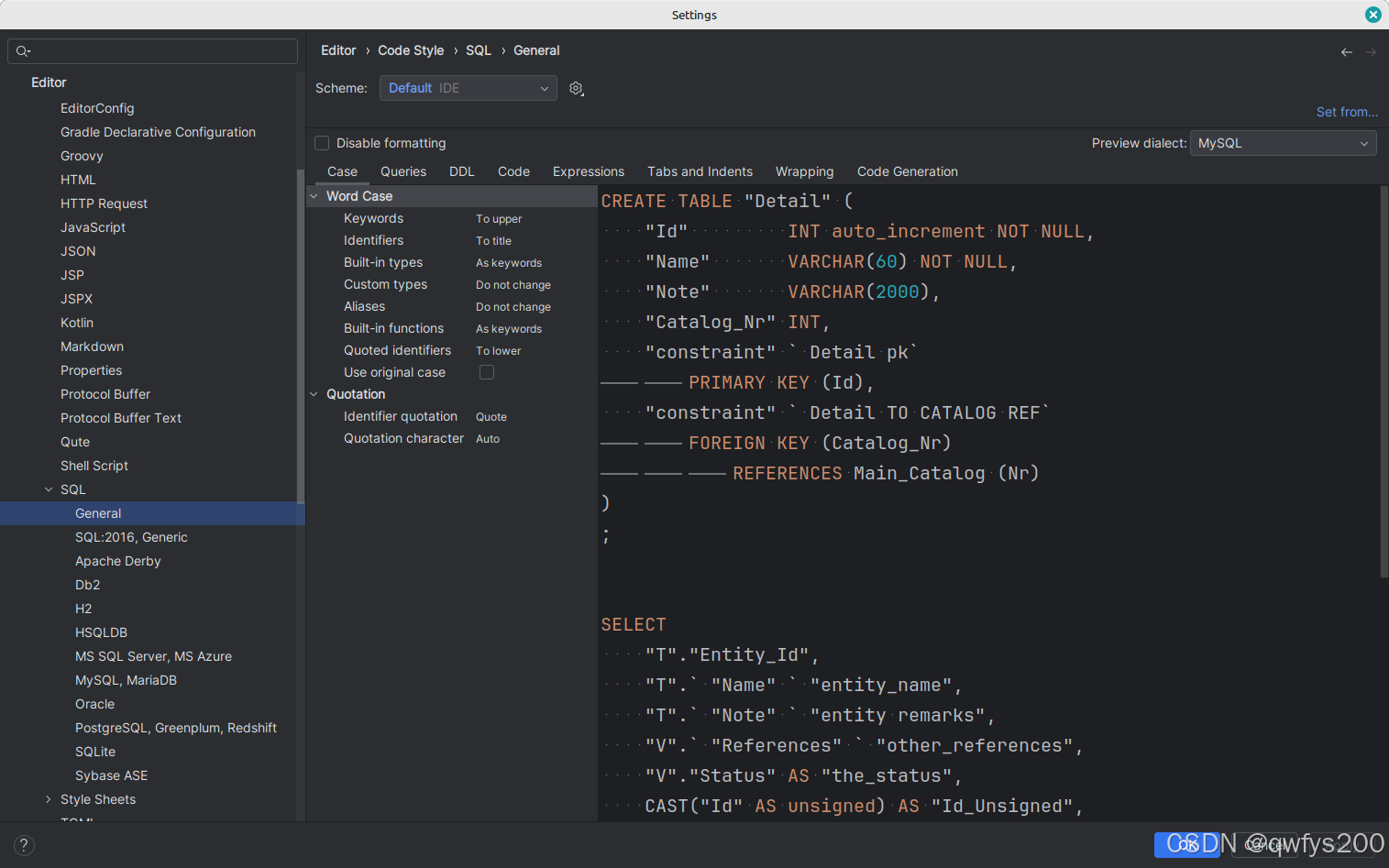The width and height of the screenshot is (1389, 868).
Task: Click the scheme settings gear icon
Action: point(576,88)
